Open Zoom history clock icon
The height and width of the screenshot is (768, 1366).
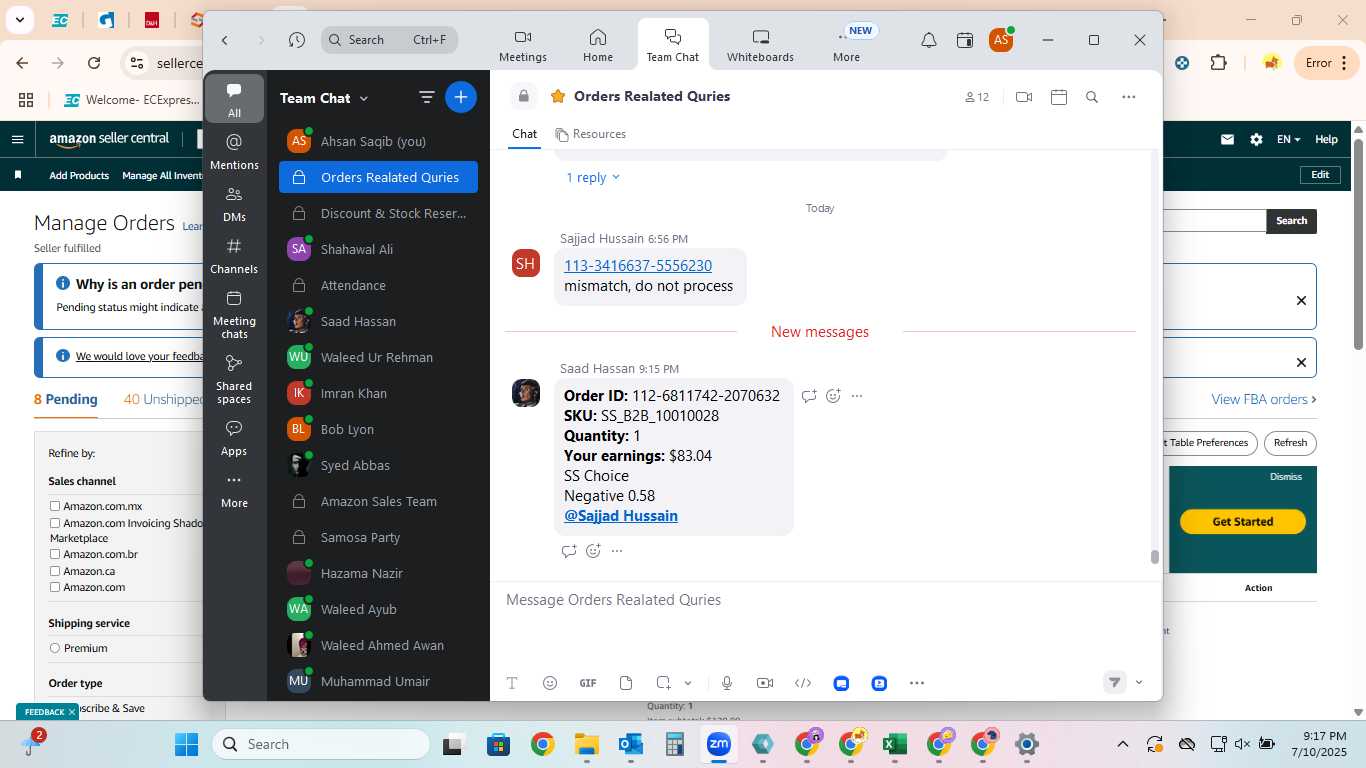[x=297, y=40]
